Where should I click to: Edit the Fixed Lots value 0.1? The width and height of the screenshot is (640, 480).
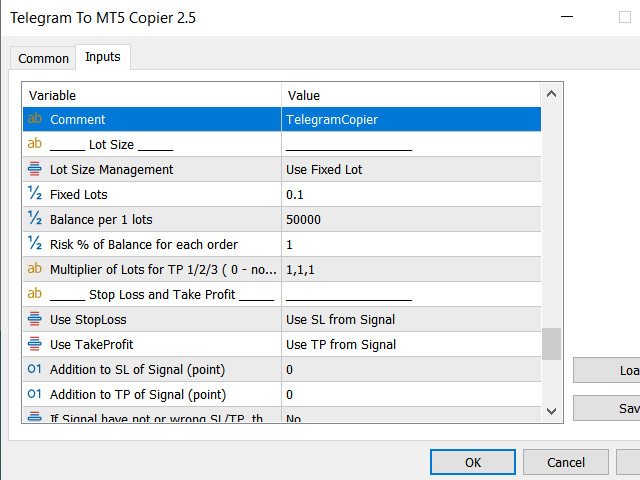[x=410, y=195]
